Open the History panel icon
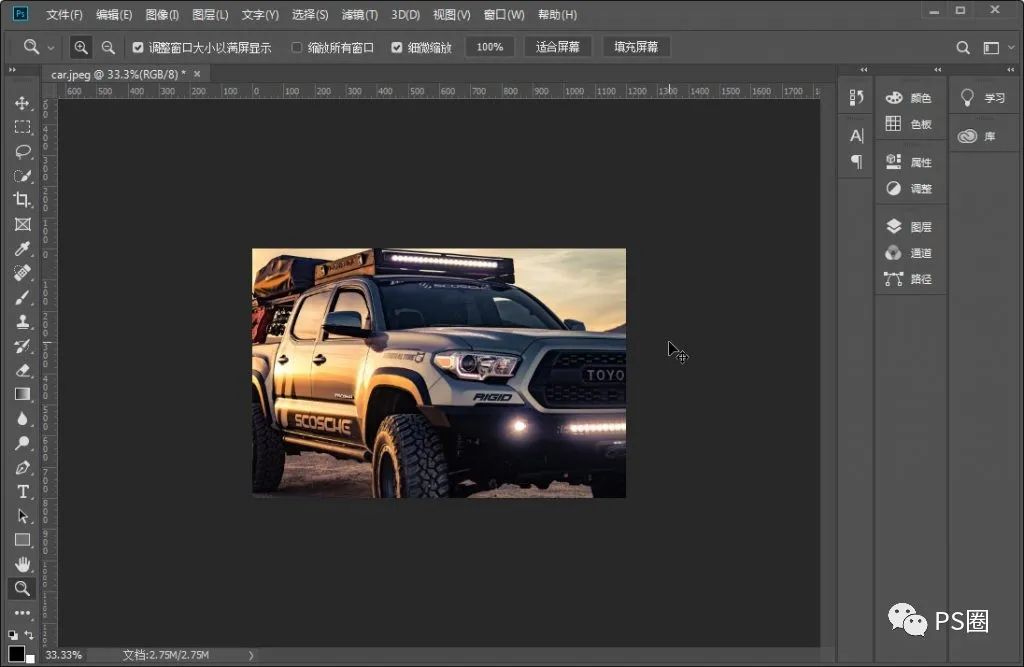This screenshot has height=667, width=1024. click(x=856, y=97)
